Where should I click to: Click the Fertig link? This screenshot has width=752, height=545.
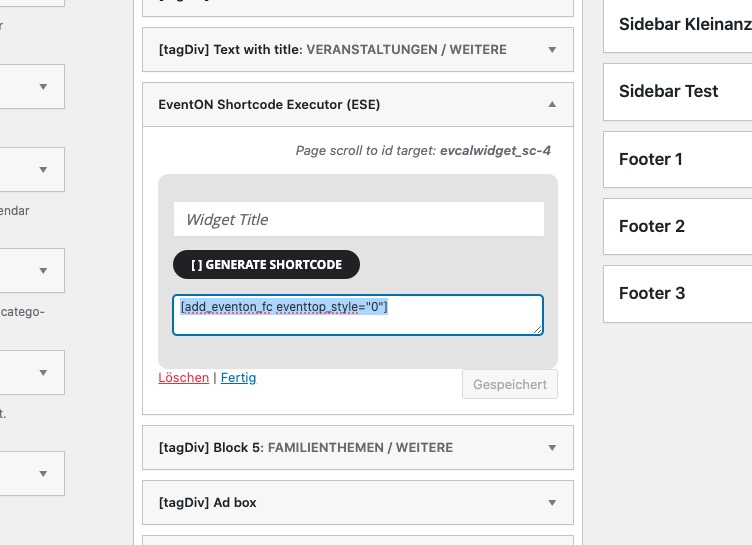coord(238,378)
